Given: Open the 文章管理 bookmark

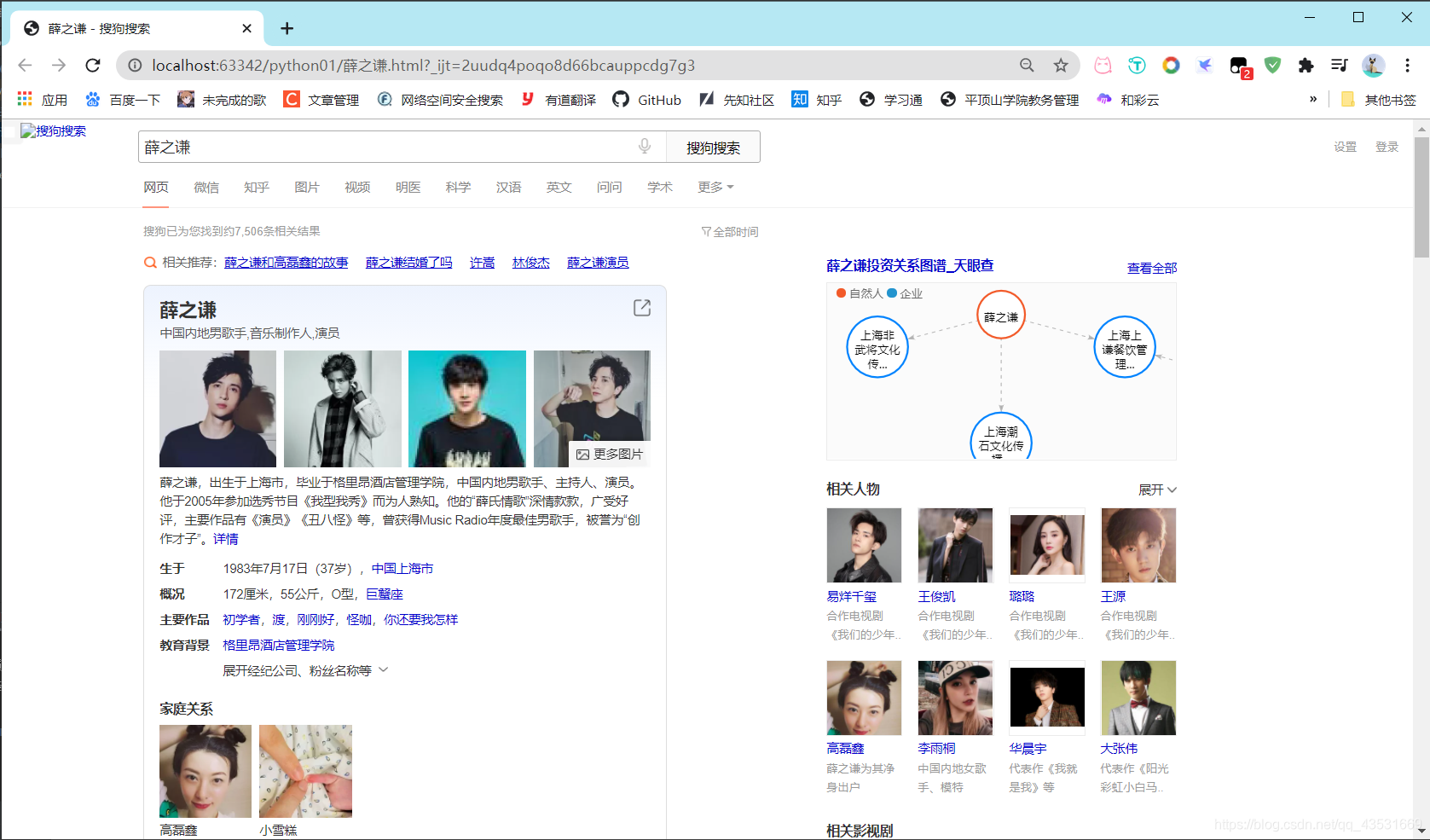Looking at the screenshot, I should click(321, 100).
